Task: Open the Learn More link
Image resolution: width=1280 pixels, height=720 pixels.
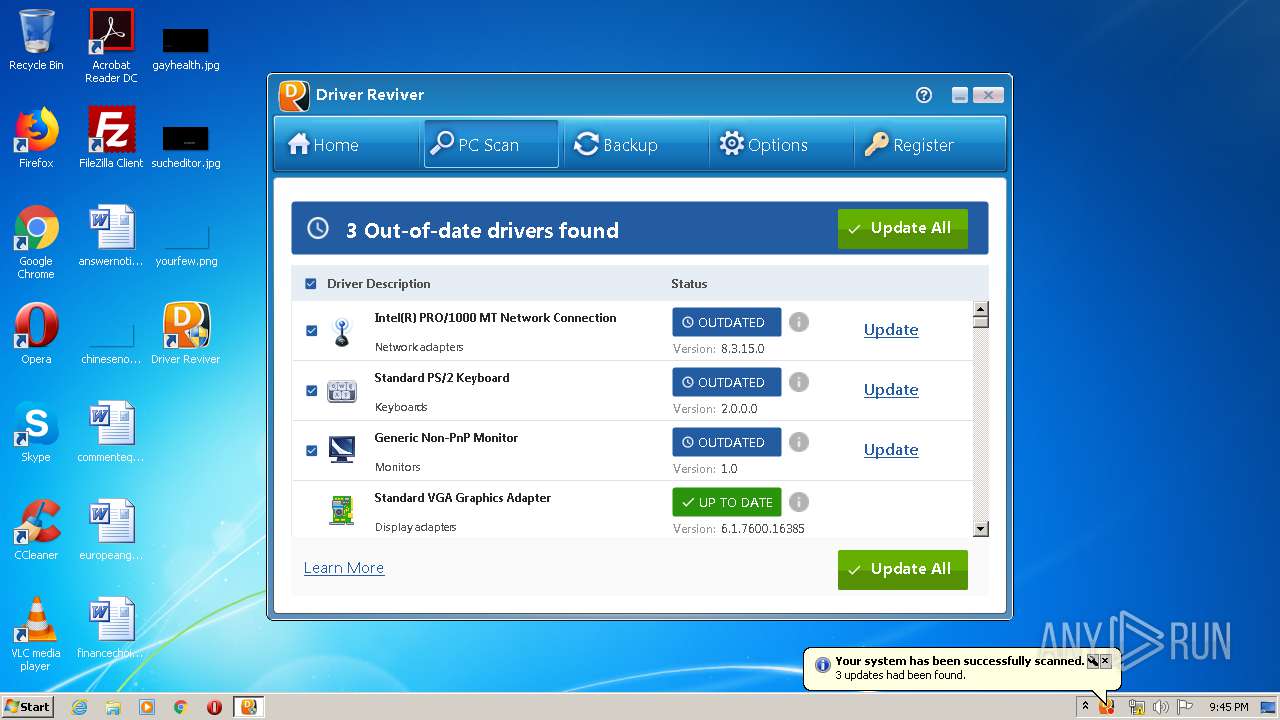Action: [344, 568]
